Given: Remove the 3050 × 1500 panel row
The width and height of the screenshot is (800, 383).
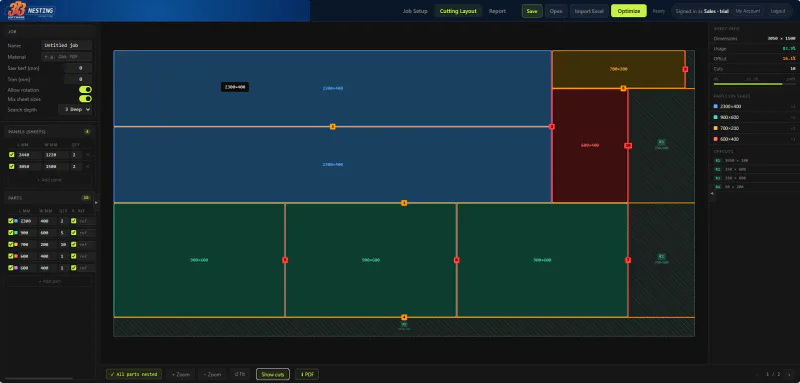Looking at the screenshot, I should tap(88, 166).
